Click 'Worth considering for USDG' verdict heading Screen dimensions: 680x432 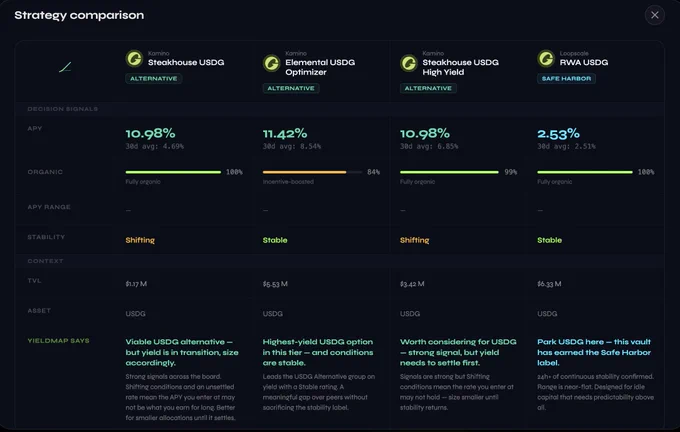(x=458, y=352)
